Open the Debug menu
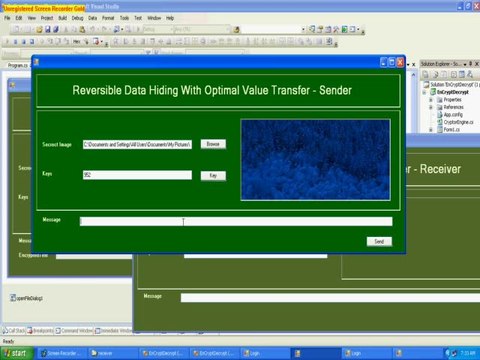 point(77,18)
